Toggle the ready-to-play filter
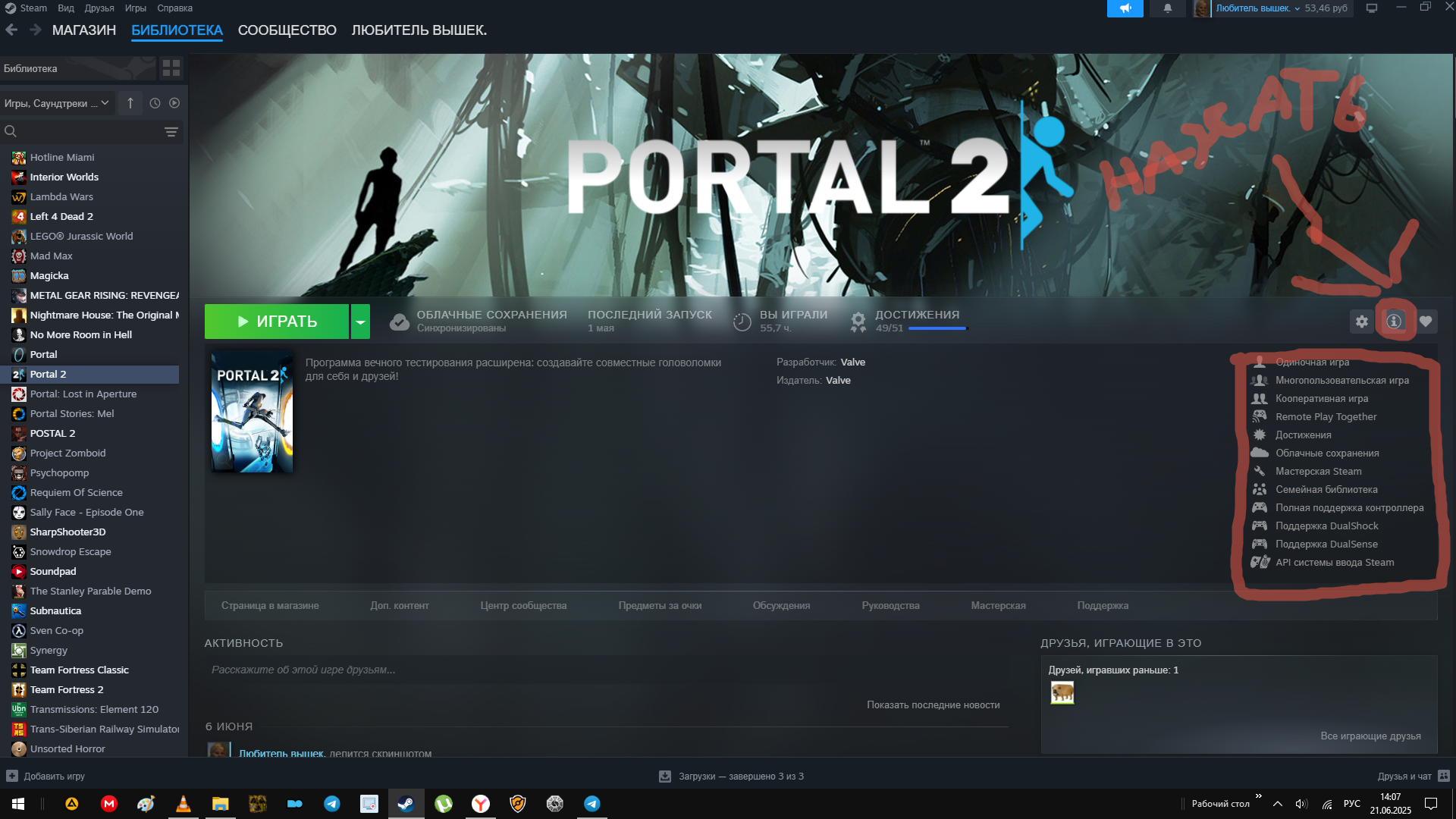This screenshot has height=819, width=1456. pos(174,103)
